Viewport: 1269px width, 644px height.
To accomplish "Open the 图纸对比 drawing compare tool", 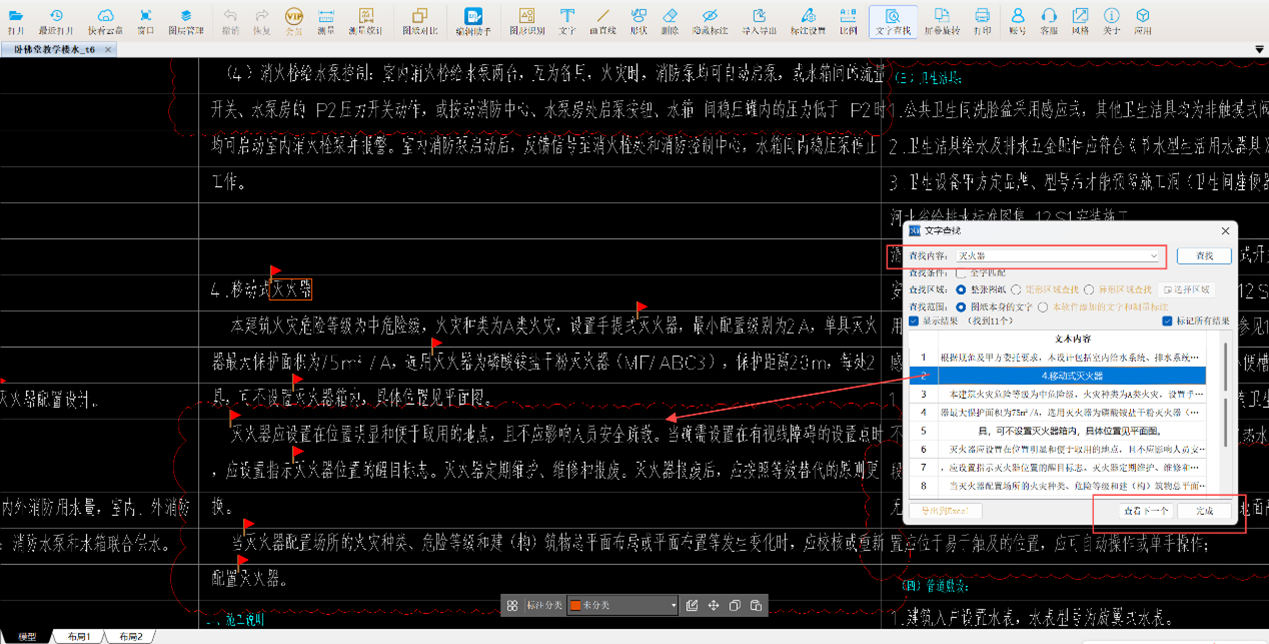I will [420, 20].
